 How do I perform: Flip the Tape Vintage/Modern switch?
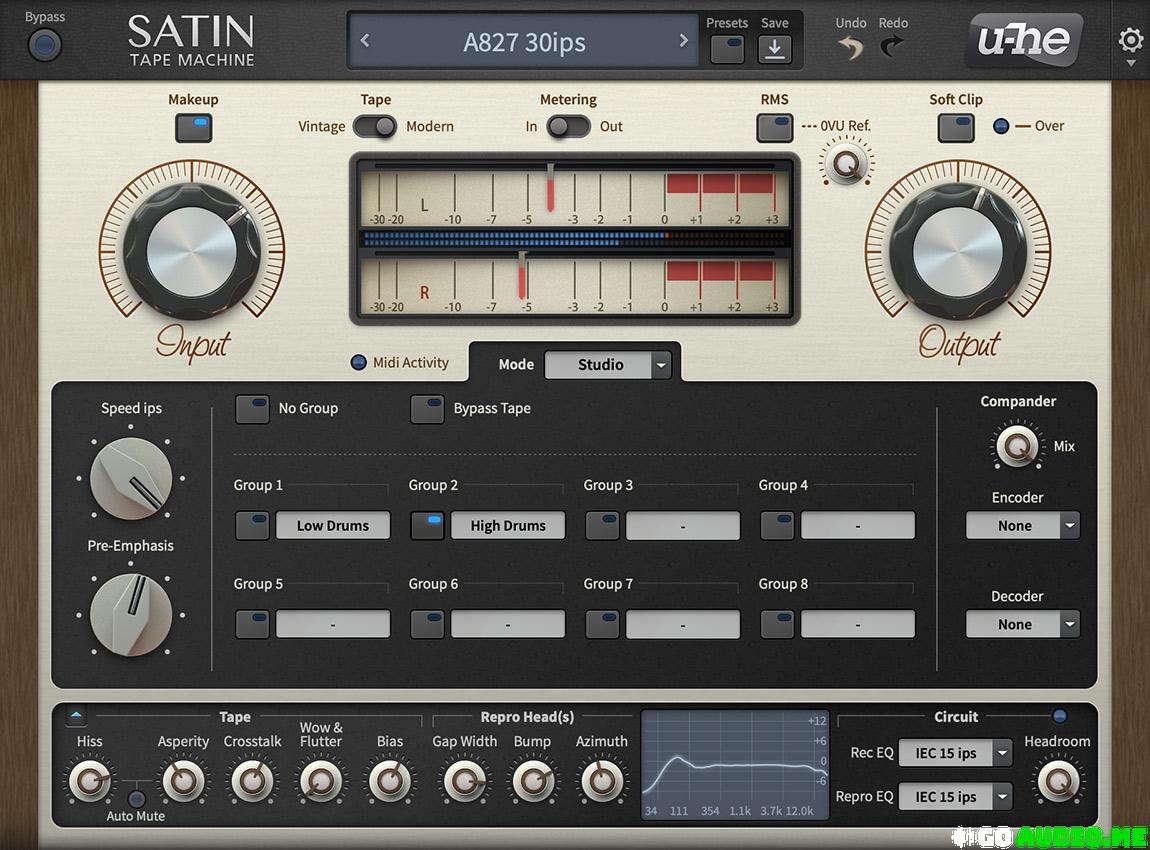tap(375, 126)
